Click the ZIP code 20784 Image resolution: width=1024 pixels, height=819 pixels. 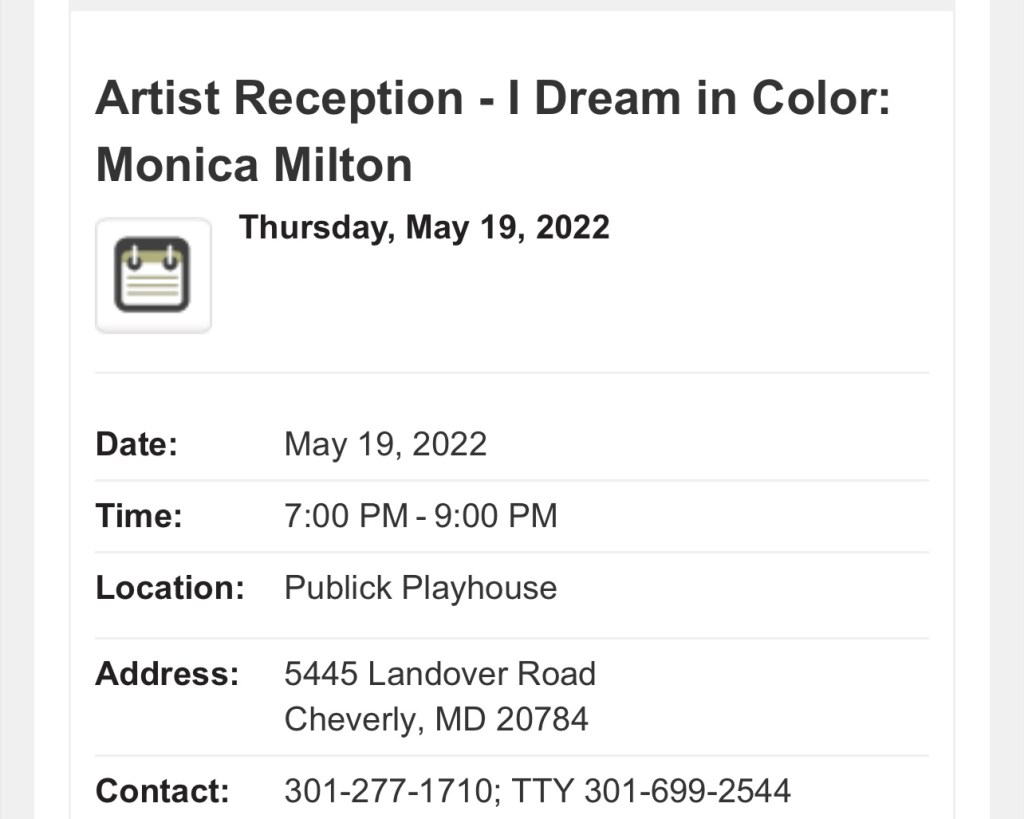[x=541, y=719]
